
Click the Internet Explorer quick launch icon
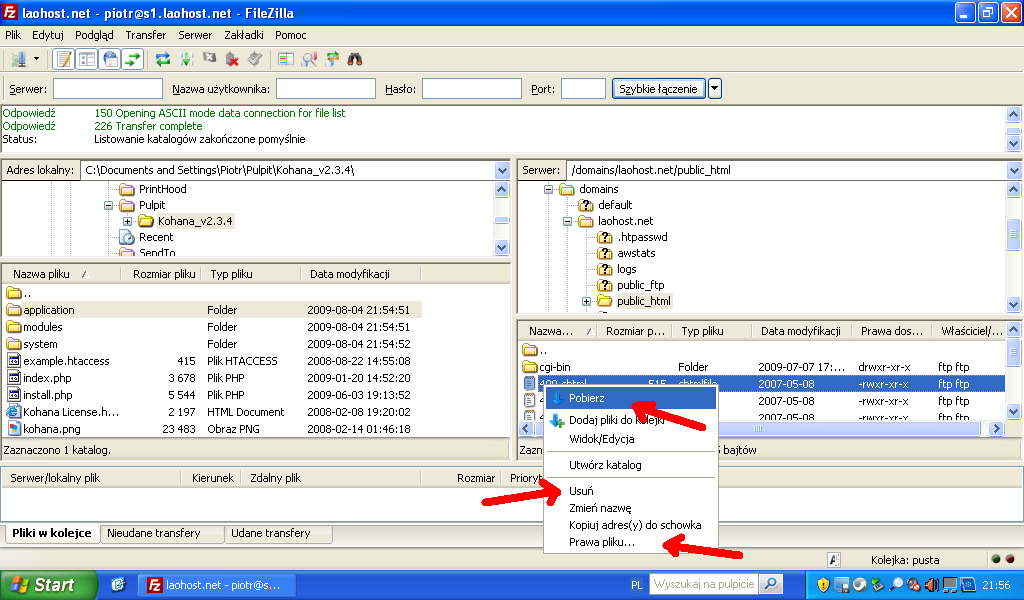(118, 584)
